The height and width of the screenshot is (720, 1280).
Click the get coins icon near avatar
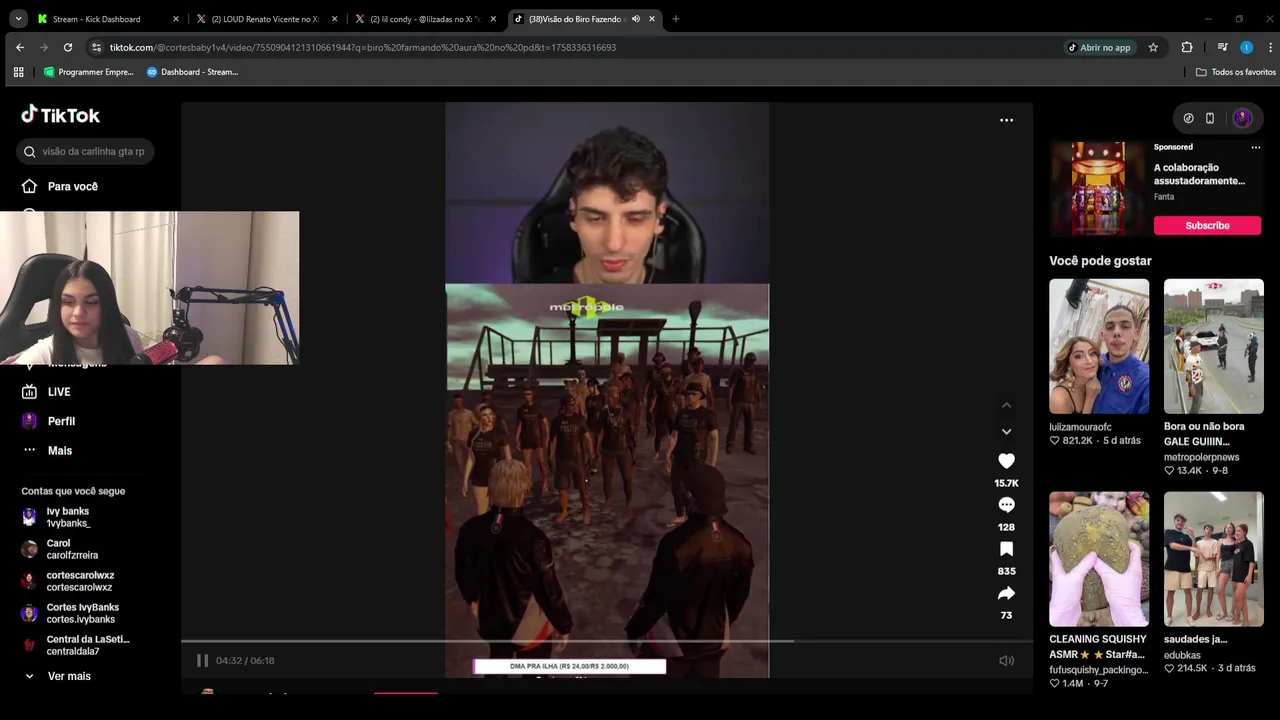1188,118
